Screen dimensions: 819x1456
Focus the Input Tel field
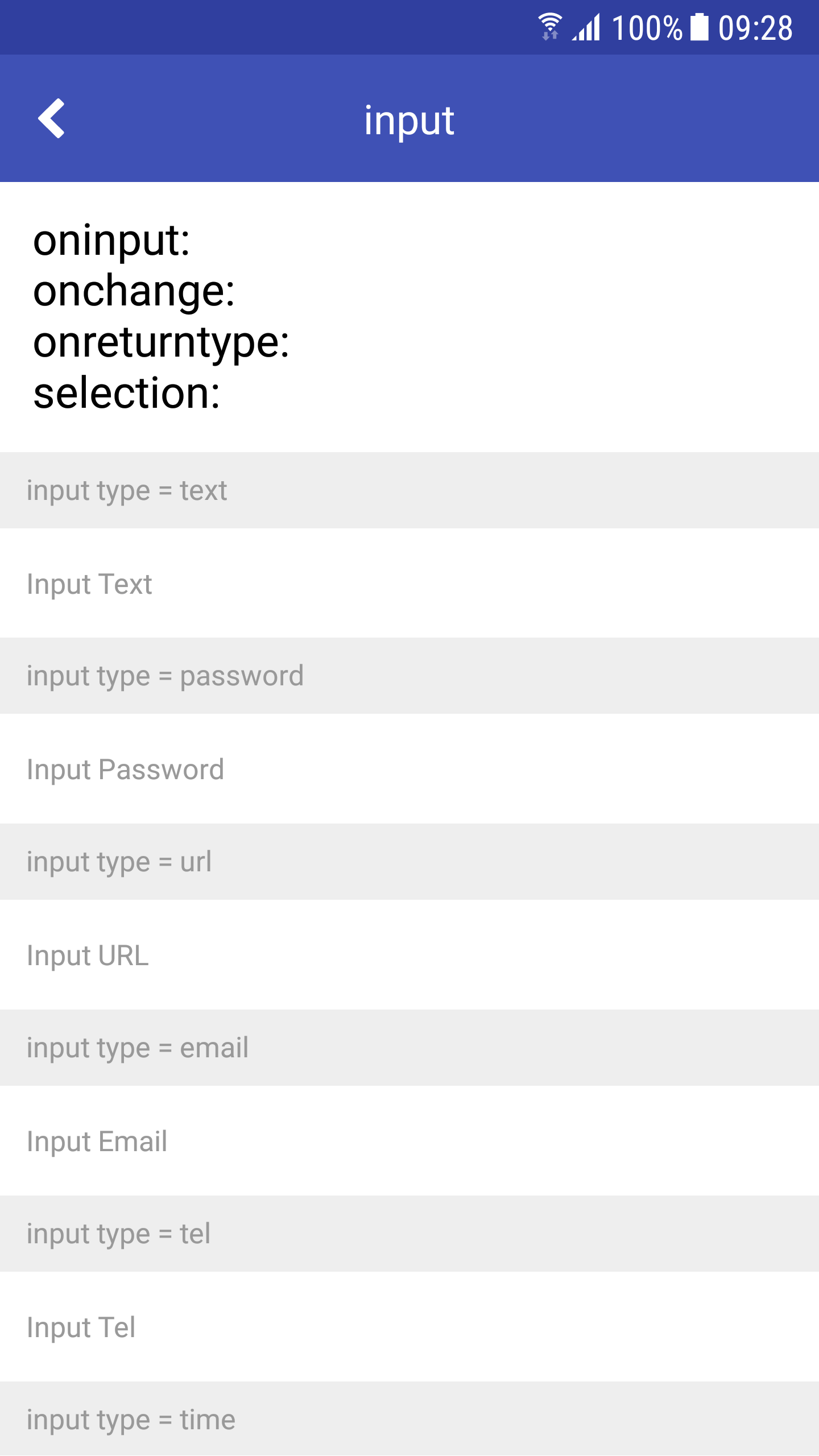coord(409,1327)
